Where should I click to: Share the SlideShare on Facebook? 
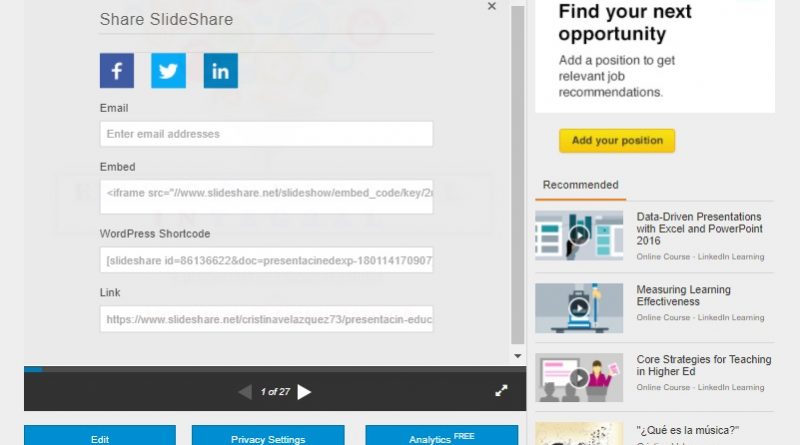pyautogui.click(x=117, y=70)
